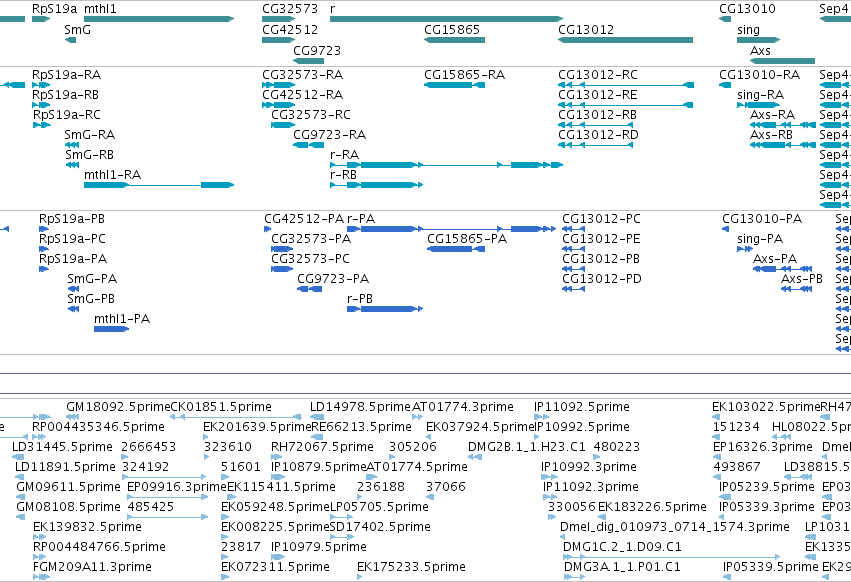The height and width of the screenshot is (582, 851).
Task: Select the r-RA transcript
Action: [x=446, y=165]
